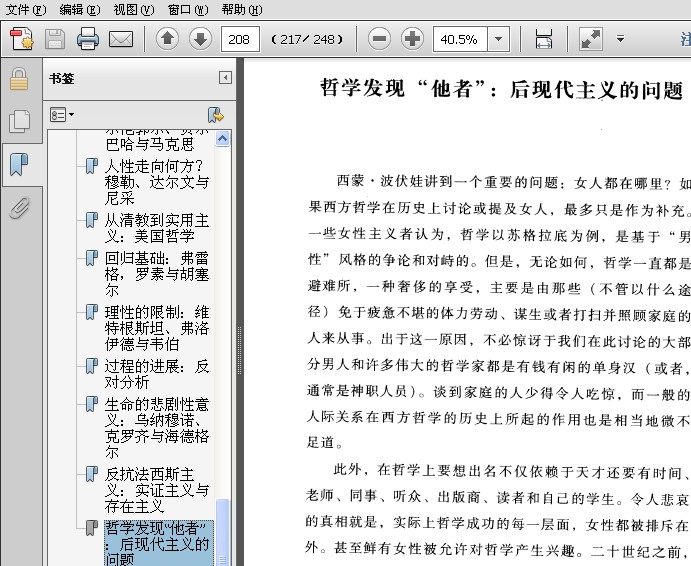This screenshot has height=566, width=691.
Task: Click the Create PDF icon
Action: [22, 39]
